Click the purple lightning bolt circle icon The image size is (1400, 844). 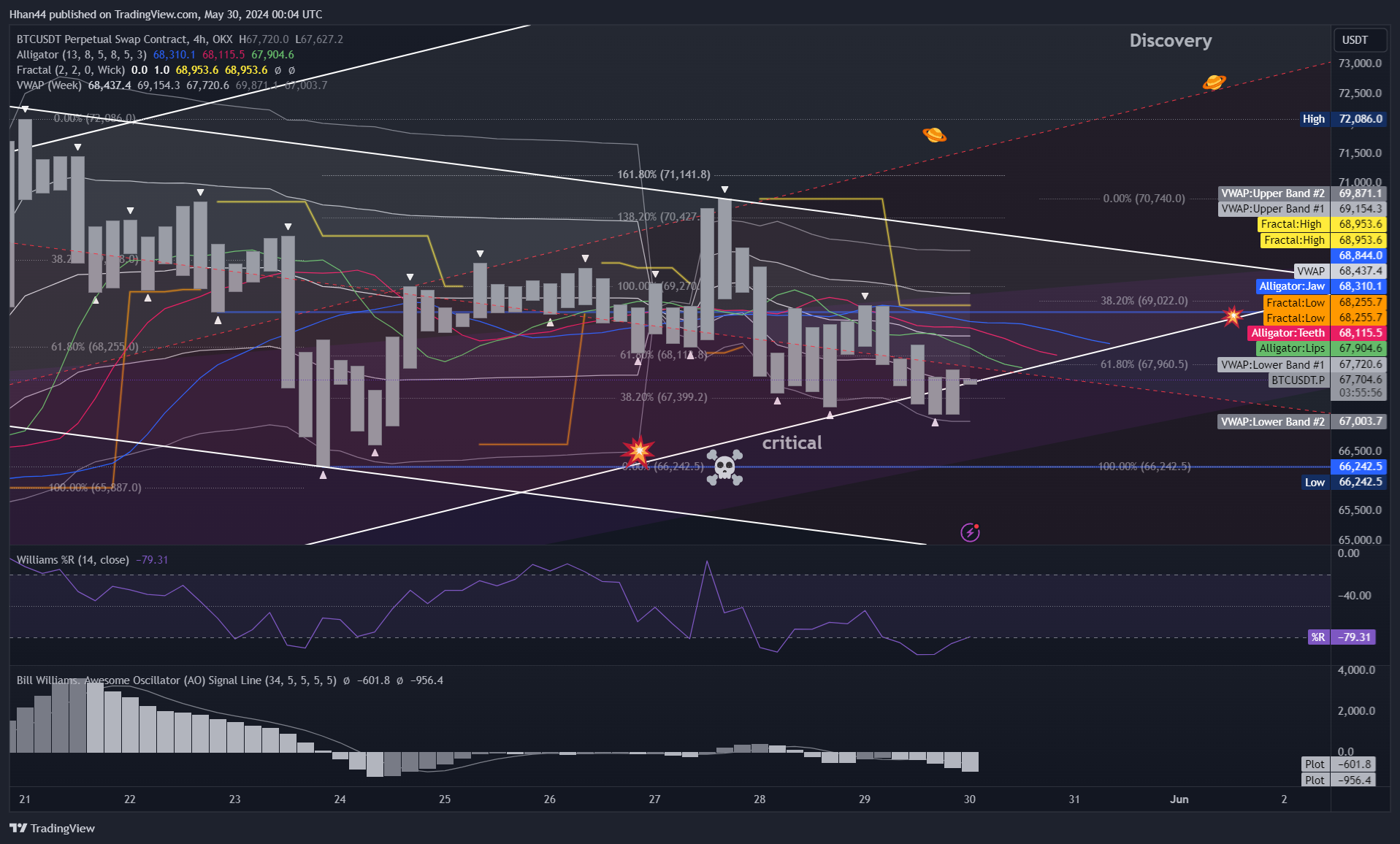(x=970, y=532)
